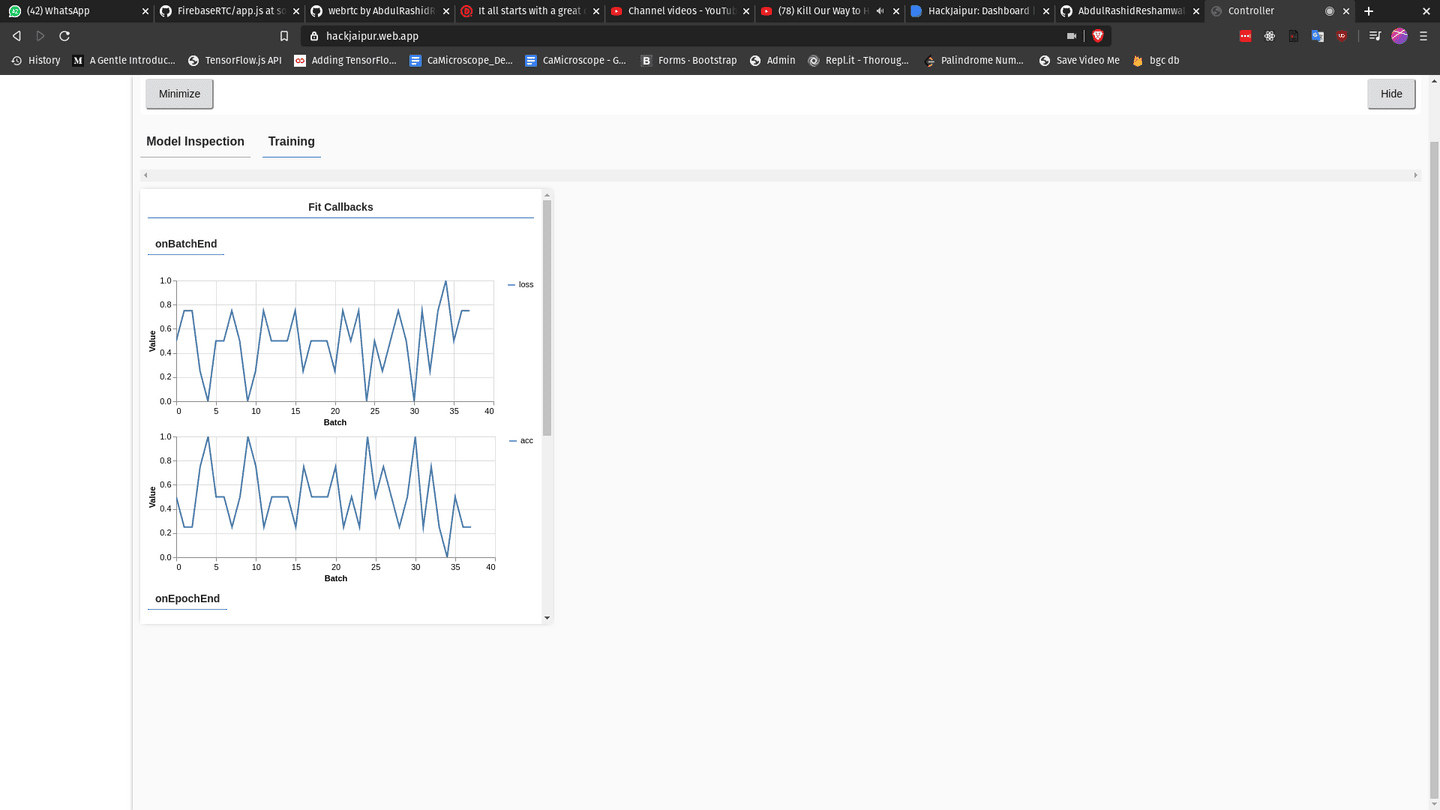The width and height of the screenshot is (1440, 810).
Task: Click the camera indicator in the address bar
Action: tap(1071, 36)
